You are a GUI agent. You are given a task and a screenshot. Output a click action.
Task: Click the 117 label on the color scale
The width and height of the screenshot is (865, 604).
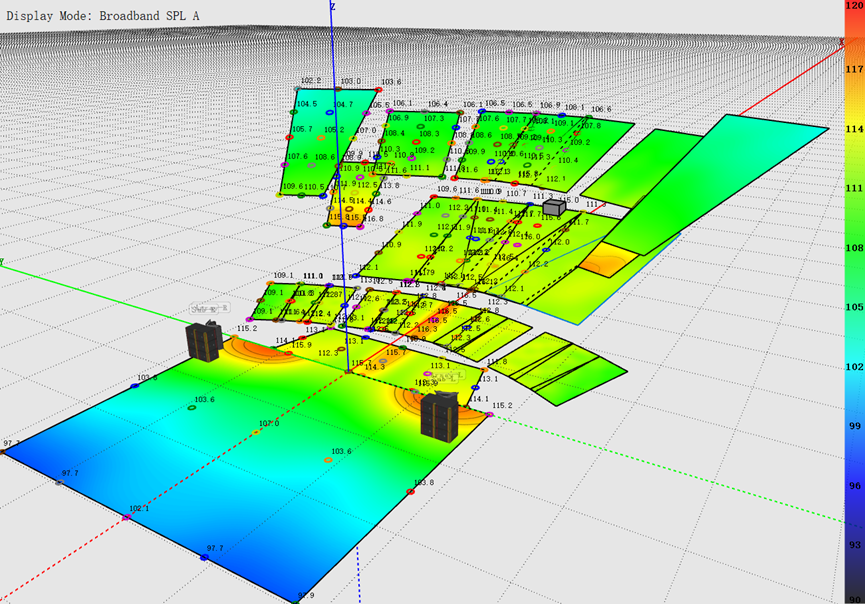click(x=854, y=69)
